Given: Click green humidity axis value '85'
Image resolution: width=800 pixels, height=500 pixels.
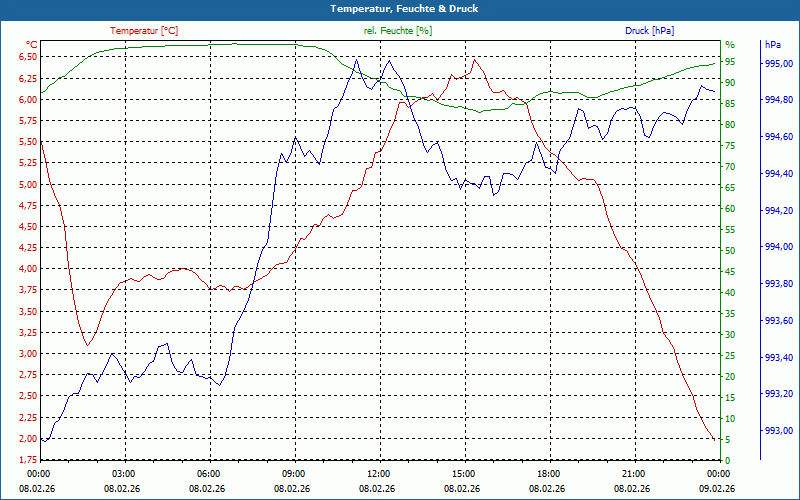Looking at the screenshot, I should [730, 104].
